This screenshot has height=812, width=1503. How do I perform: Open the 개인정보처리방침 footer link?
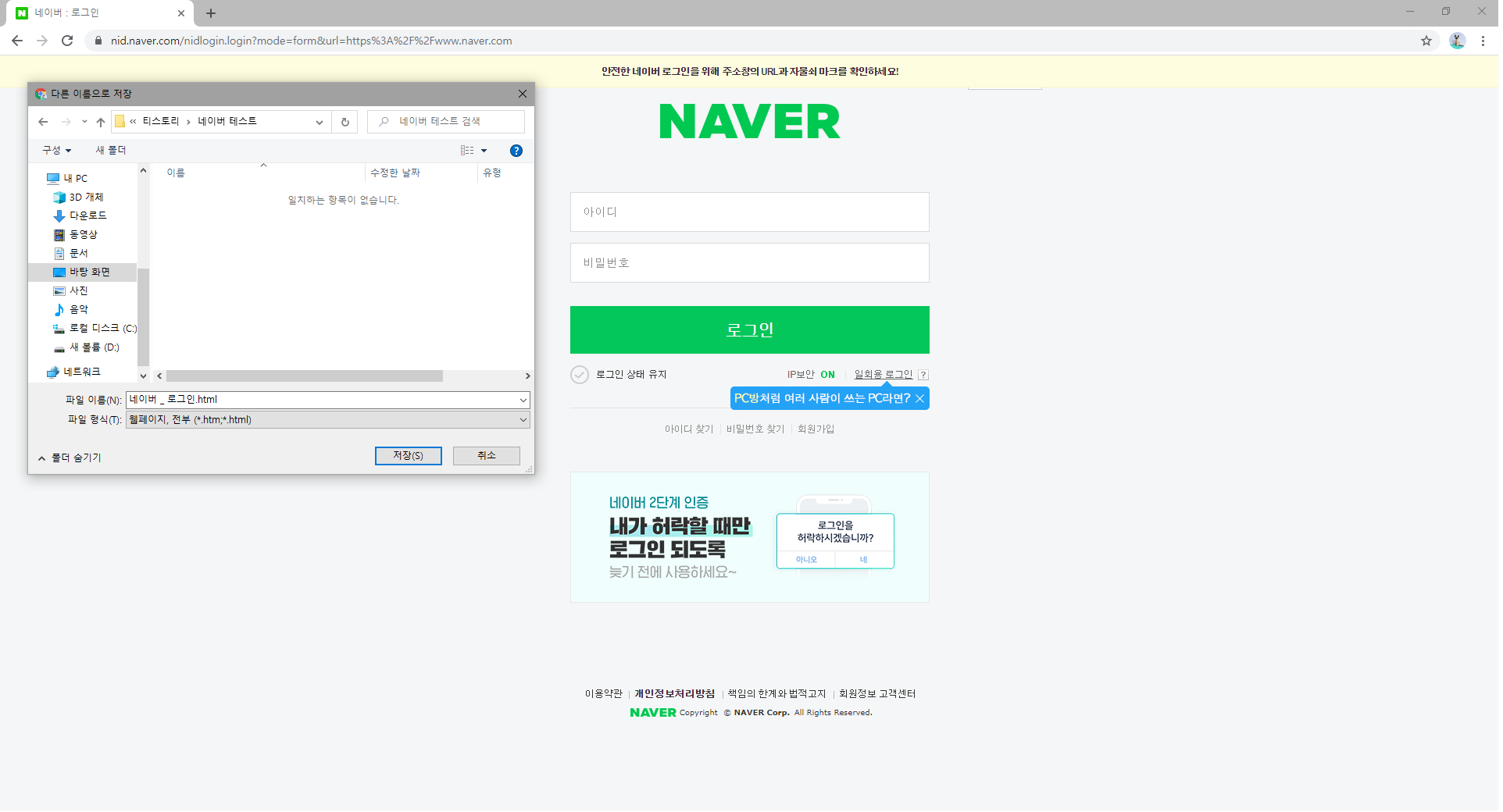point(674,694)
